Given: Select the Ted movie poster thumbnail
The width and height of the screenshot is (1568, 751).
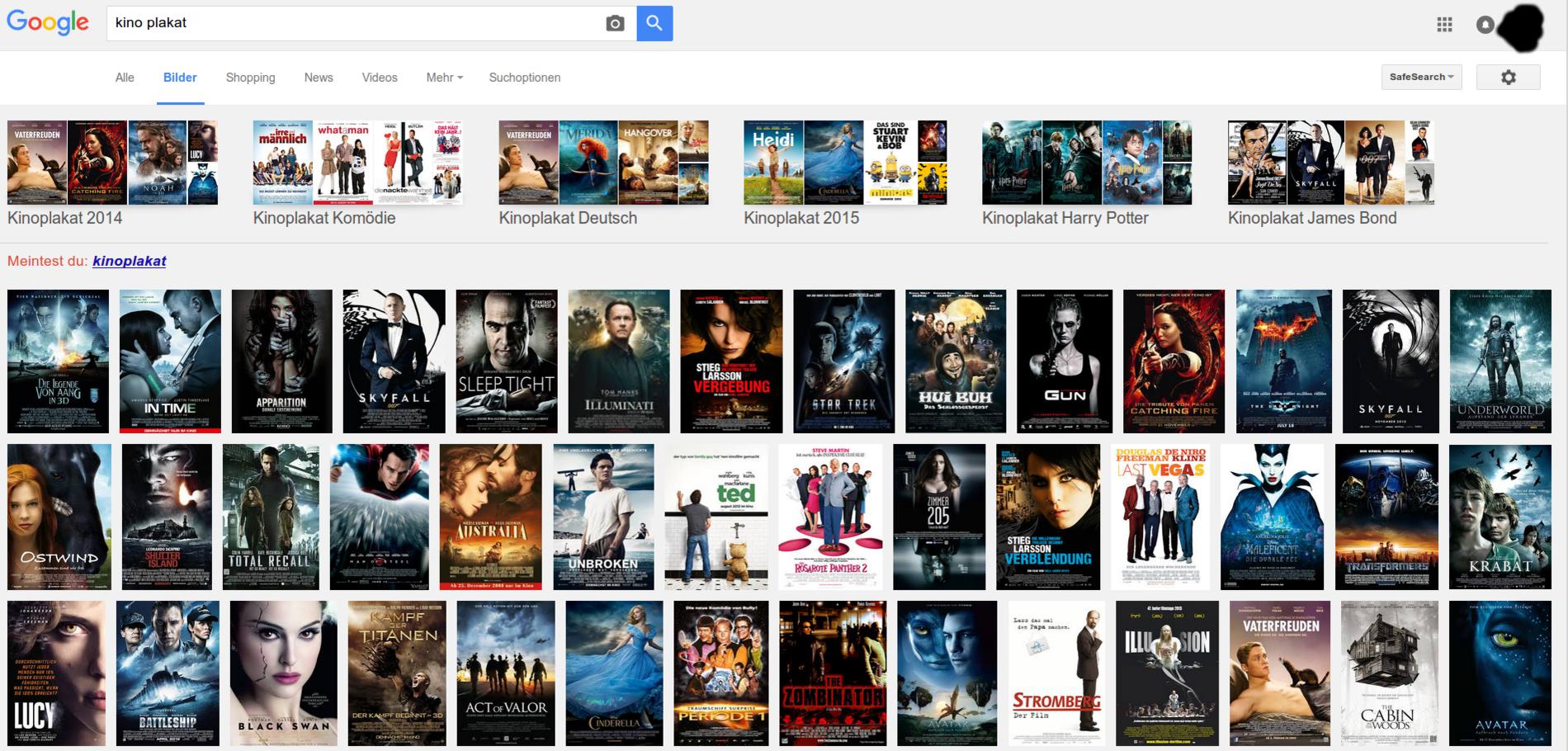Looking at the screenshot, I should point(716,517).
